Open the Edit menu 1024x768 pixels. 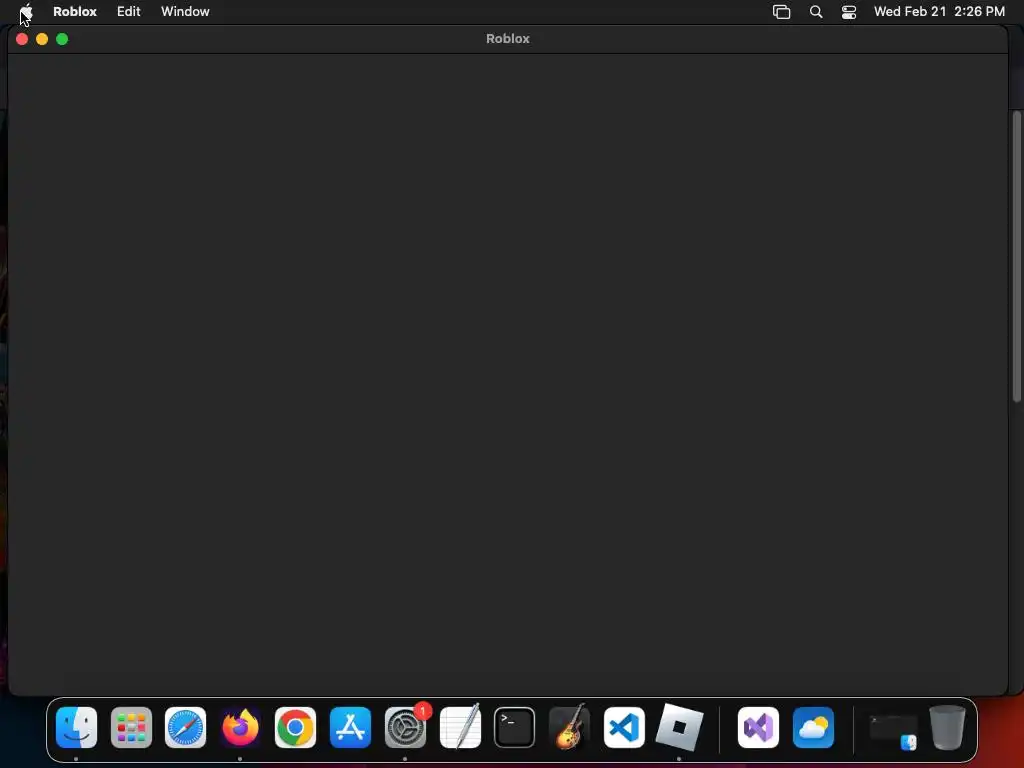[x=129, y=11]
